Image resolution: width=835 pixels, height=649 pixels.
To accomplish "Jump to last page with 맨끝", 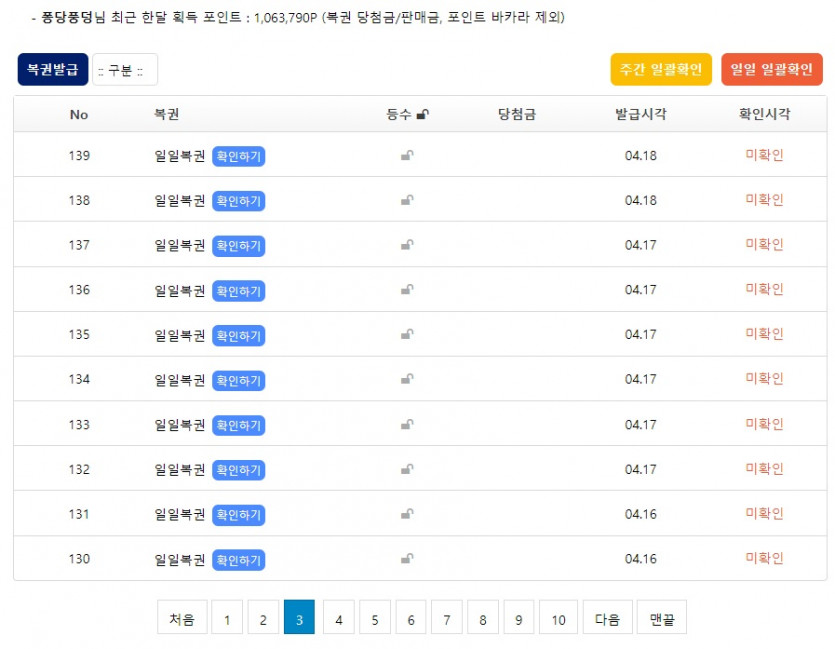I will pyautogui.click(x=662, y=617).
